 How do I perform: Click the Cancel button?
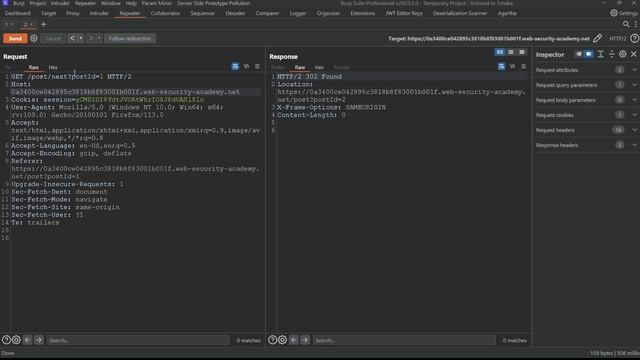click(53, 38)
